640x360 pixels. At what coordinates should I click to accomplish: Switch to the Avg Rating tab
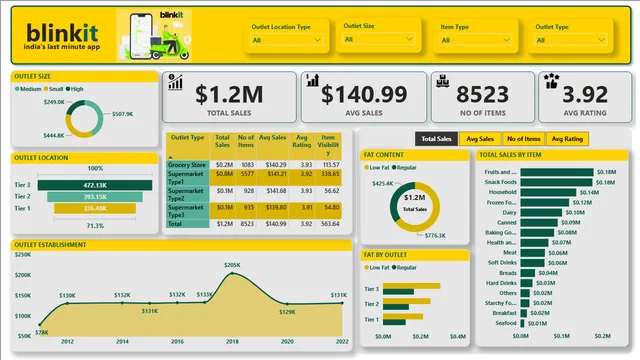567,139
